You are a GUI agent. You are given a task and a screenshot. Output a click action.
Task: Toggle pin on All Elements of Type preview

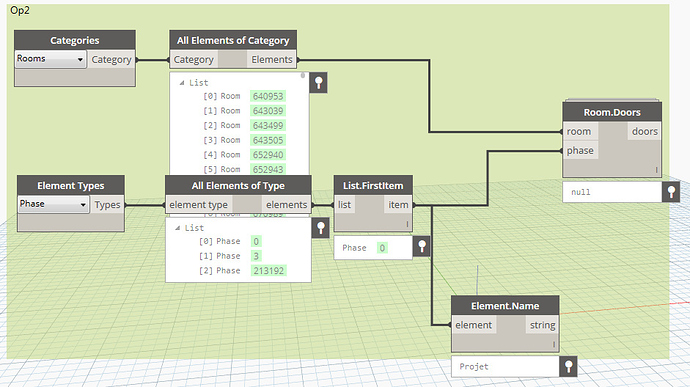coord(320,228)
